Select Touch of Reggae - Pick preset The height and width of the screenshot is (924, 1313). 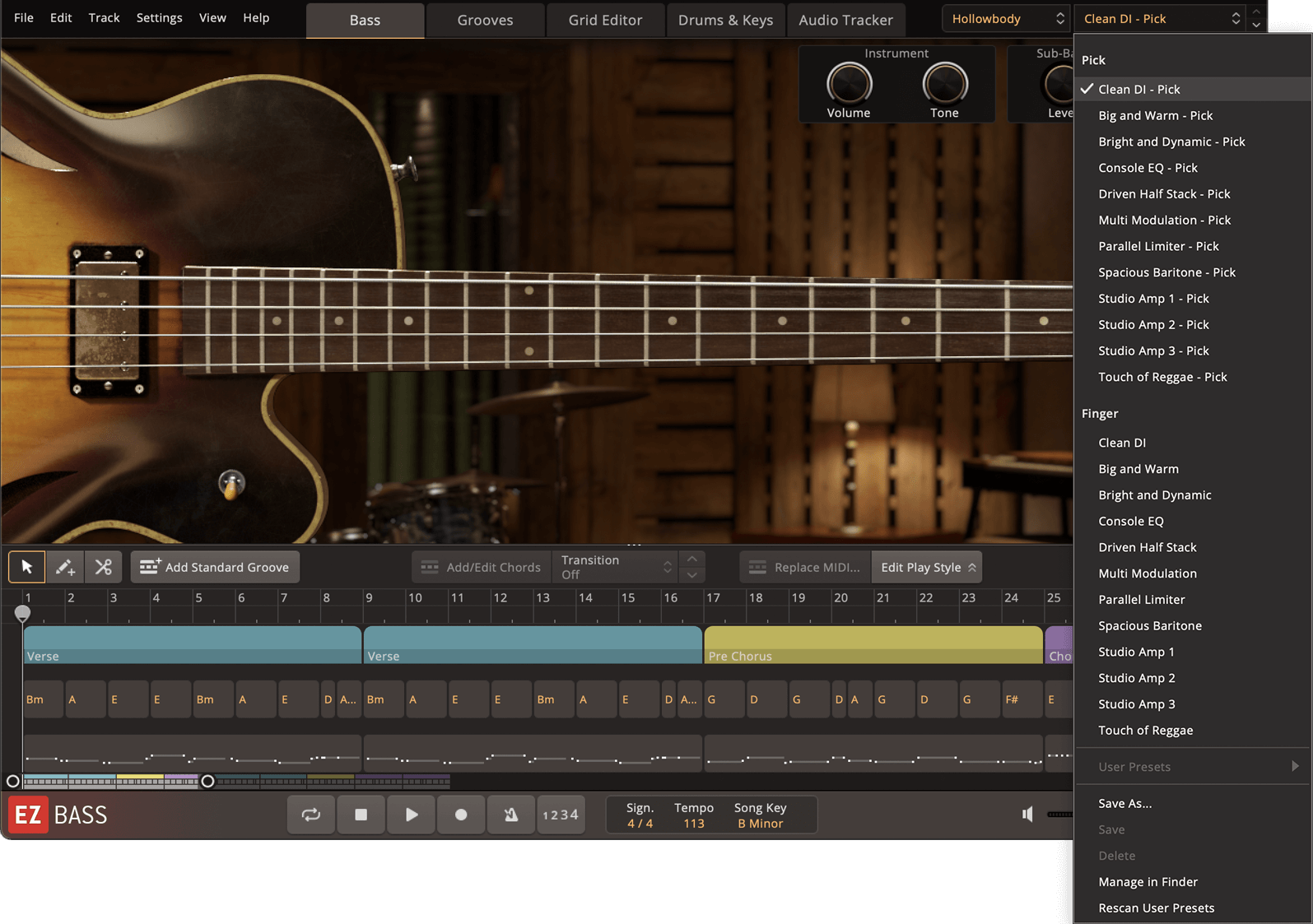coord(1192,377)
